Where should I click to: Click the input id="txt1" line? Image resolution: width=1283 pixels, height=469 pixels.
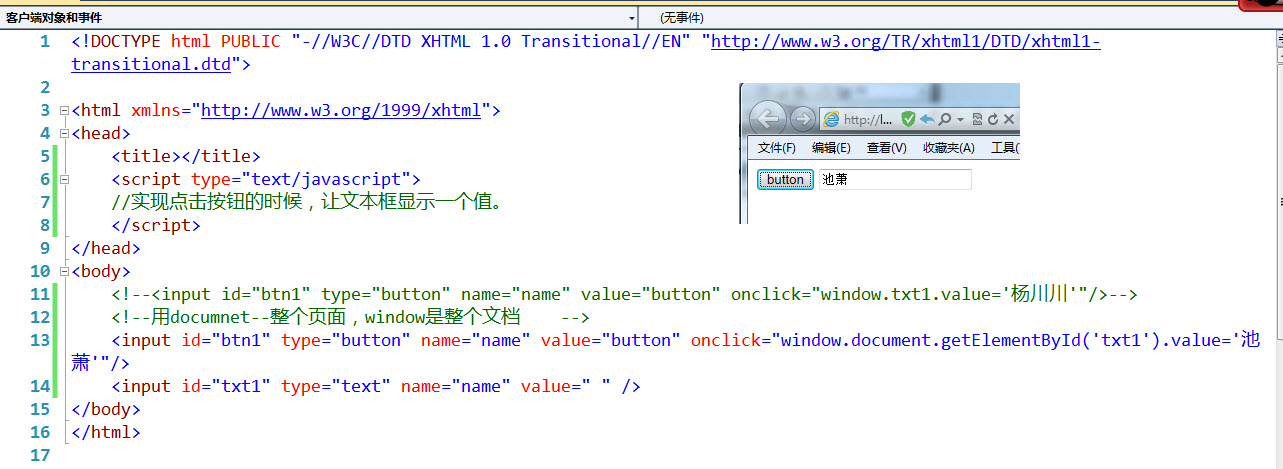click(376, 386)
